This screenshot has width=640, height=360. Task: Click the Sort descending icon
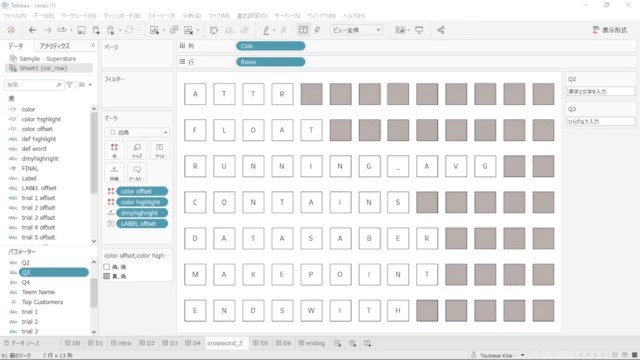pos(244,30)
